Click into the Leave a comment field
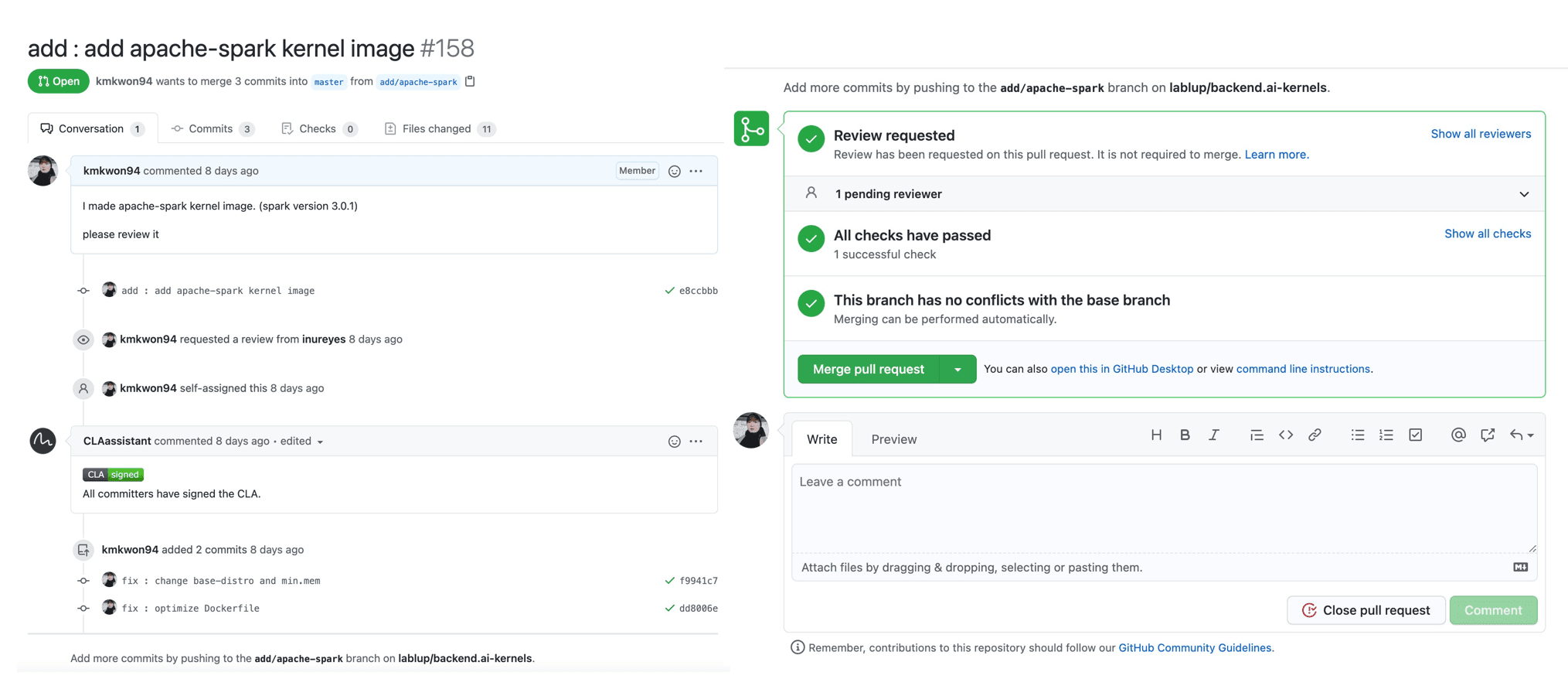The height and width of the screenshot is (696, 1568). click(1163, 507)
